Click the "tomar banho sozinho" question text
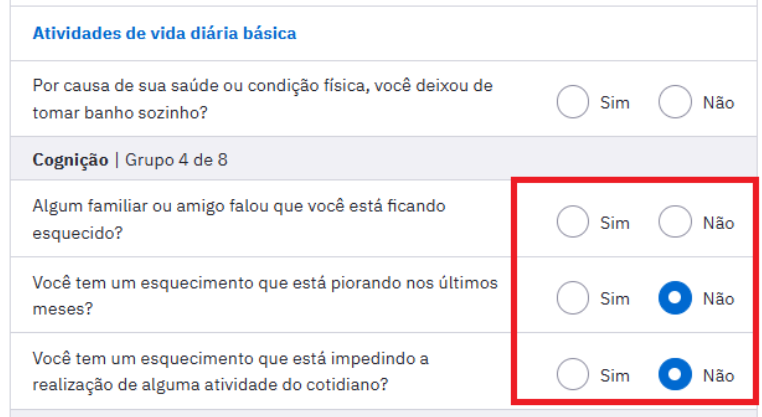Image resolution: width=762 pixels, height=417 pixels. pos(120,113)
